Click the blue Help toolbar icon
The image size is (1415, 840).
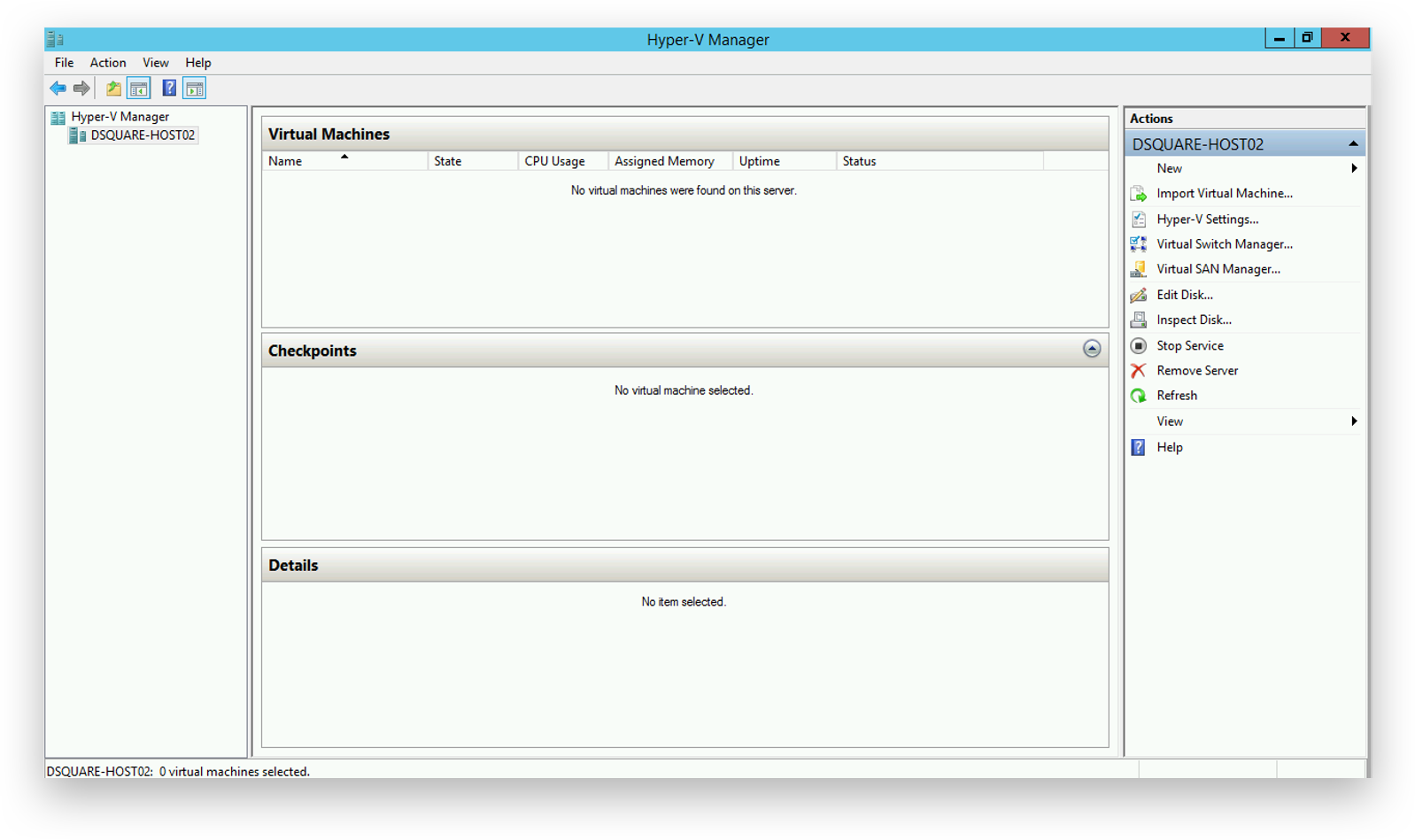[169, 89]
